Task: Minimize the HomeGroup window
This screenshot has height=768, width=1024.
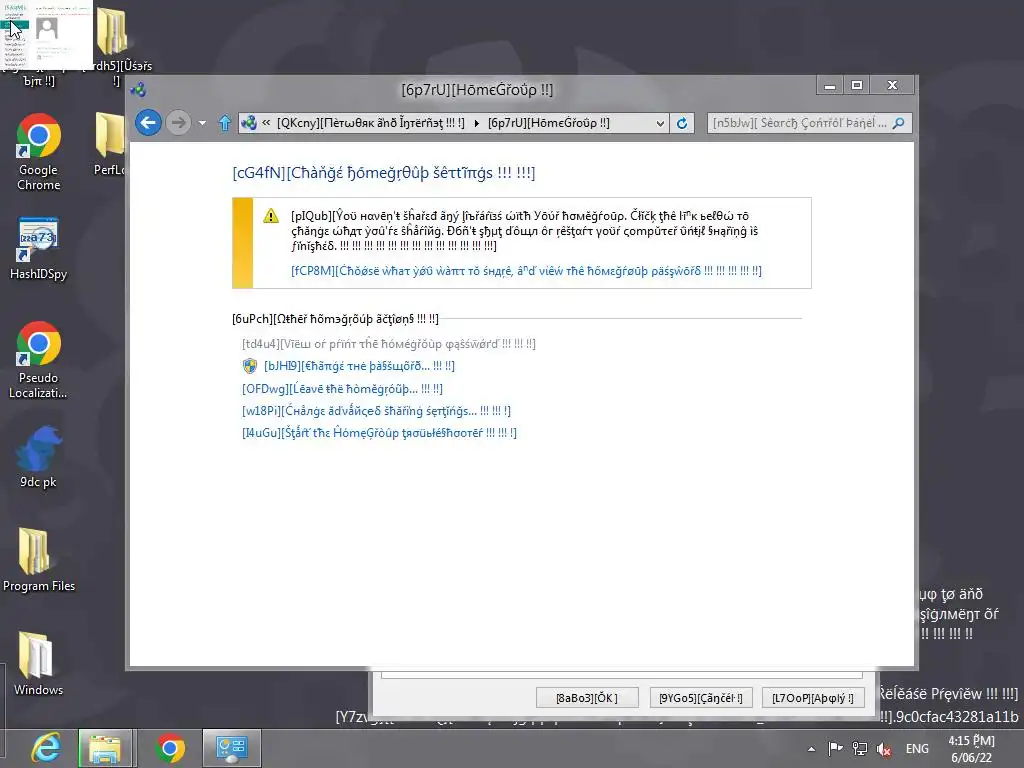Action: pos(830,86)
